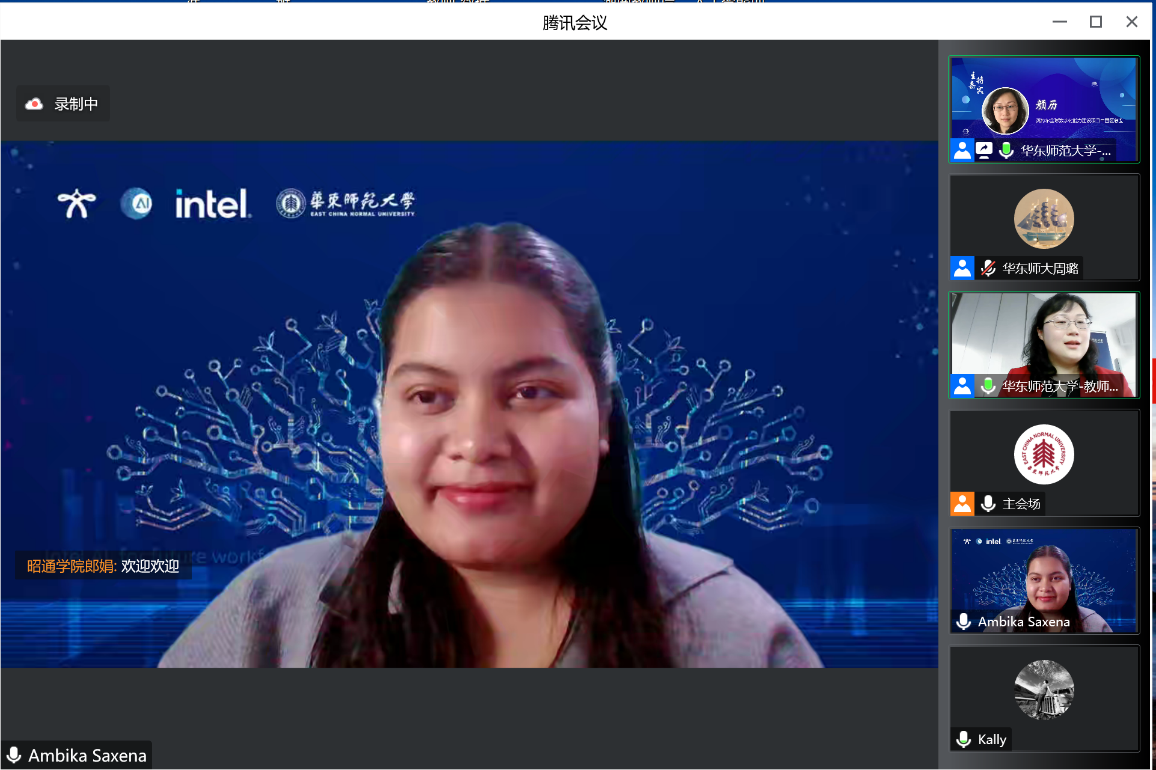Click the blue user icon on the top participant tile
The height and width of the screenshot is (770, 1156).
962,151
